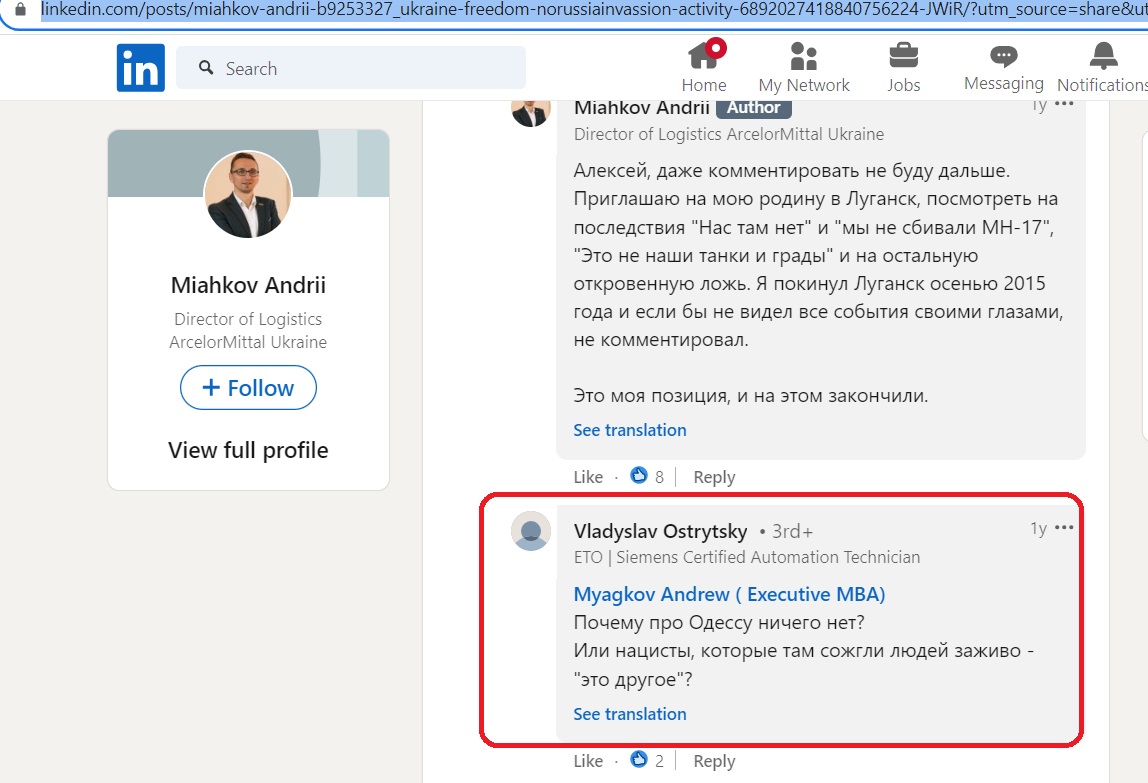The image size is (1148, 783).
Task: Like Vladyslav Ostrytsky's comment
Action: click(588, 761)
